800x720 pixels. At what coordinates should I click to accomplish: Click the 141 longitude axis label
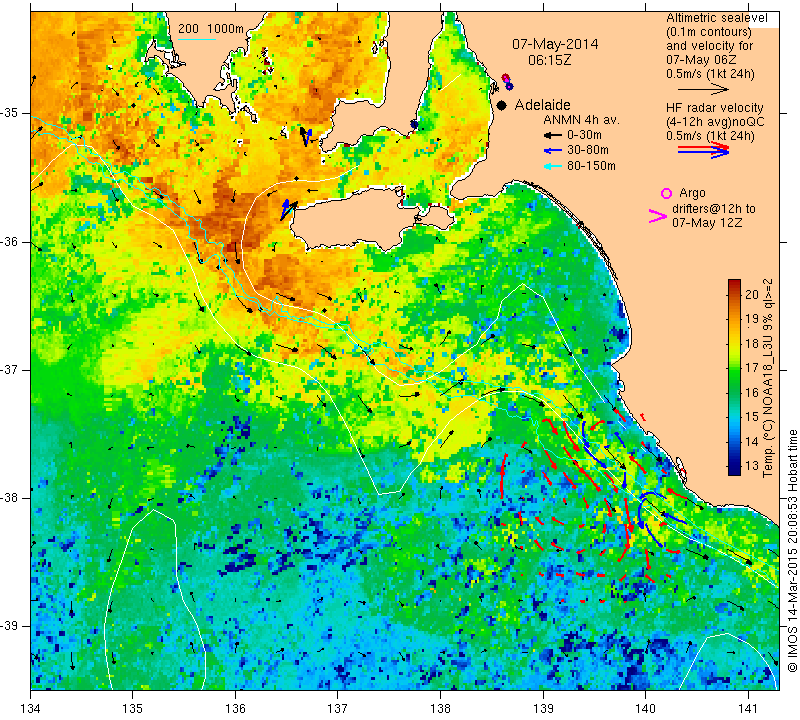pyautogui.click(x=748, y=709)
